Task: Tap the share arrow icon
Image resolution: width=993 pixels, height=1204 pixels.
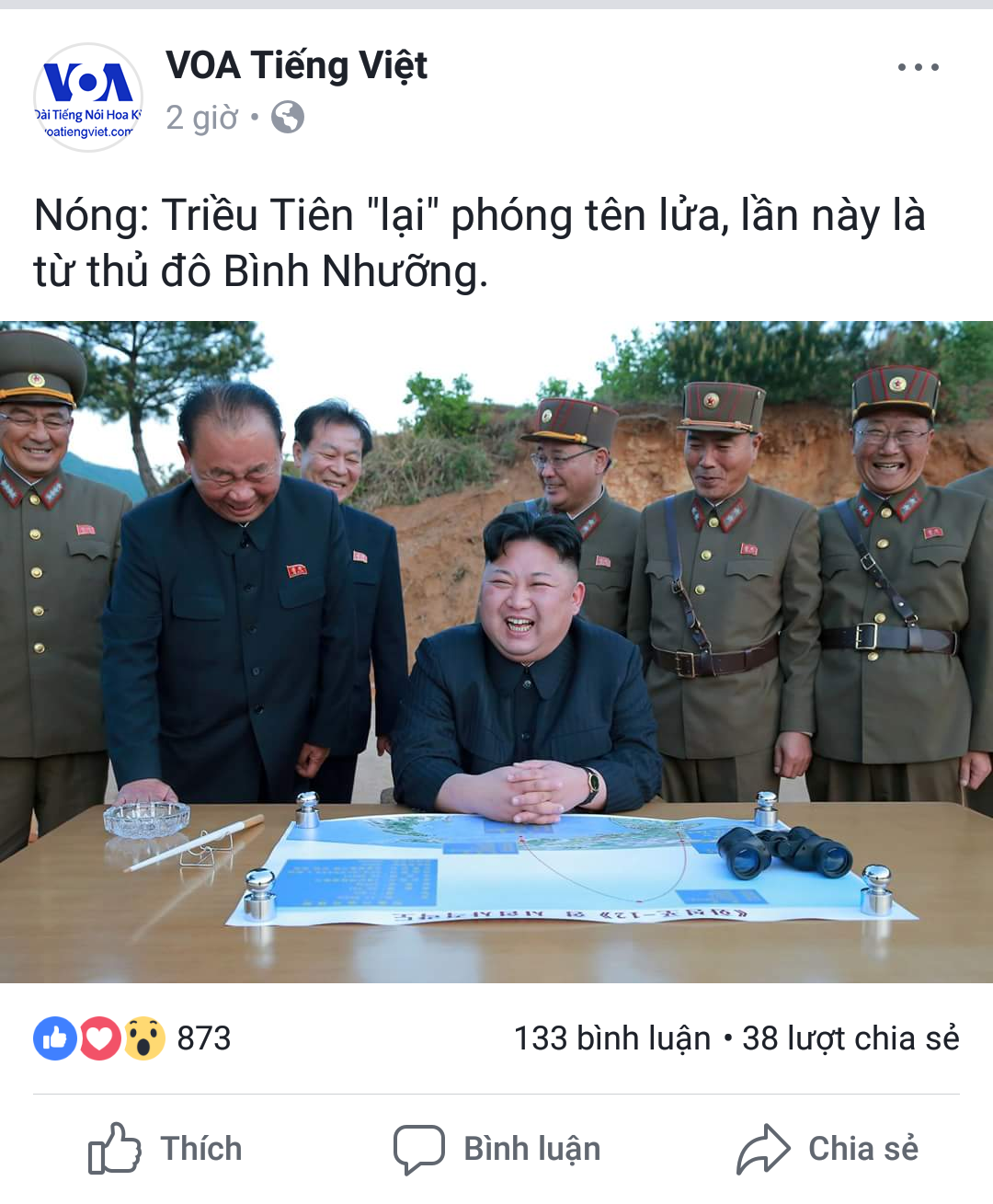Action: pyautogui.click(x=763, y=1149)
